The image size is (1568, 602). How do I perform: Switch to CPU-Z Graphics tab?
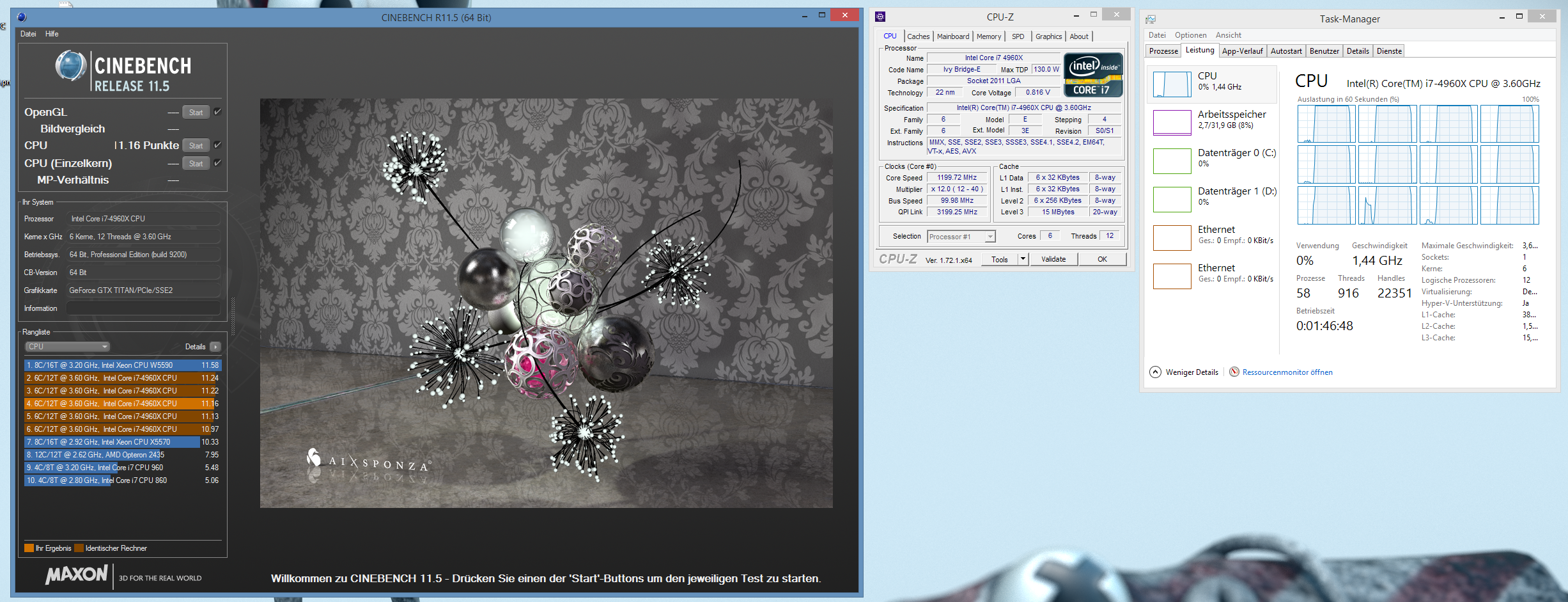point(1049,36)
